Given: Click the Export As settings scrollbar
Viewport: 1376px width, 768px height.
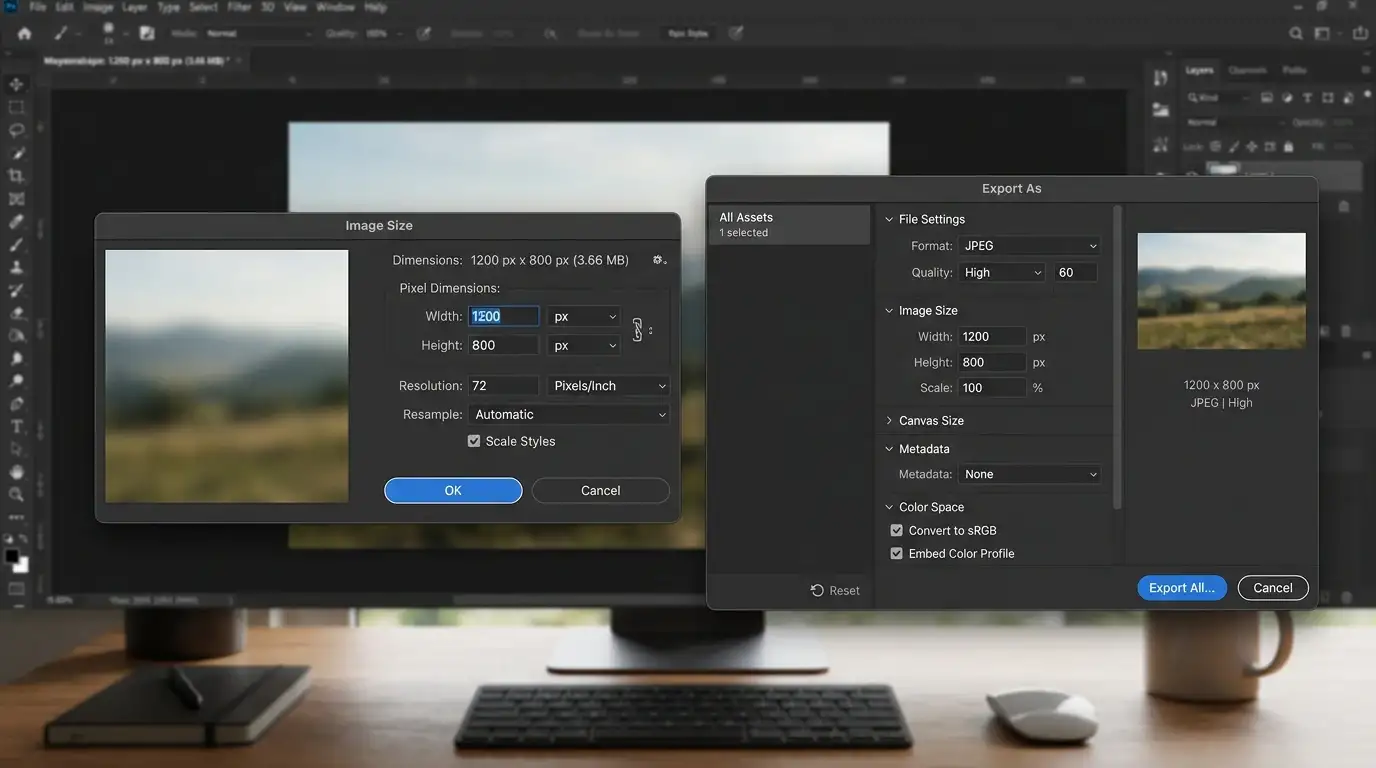Looking at the screenshot, I should point(1117,358).
